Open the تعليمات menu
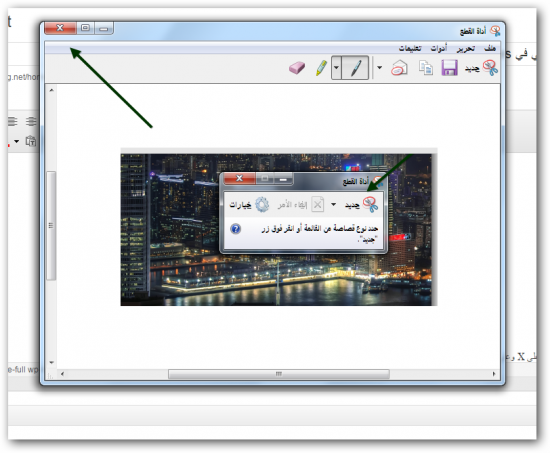The width and height of the screenshot is (550, 453). click(410, 48)
